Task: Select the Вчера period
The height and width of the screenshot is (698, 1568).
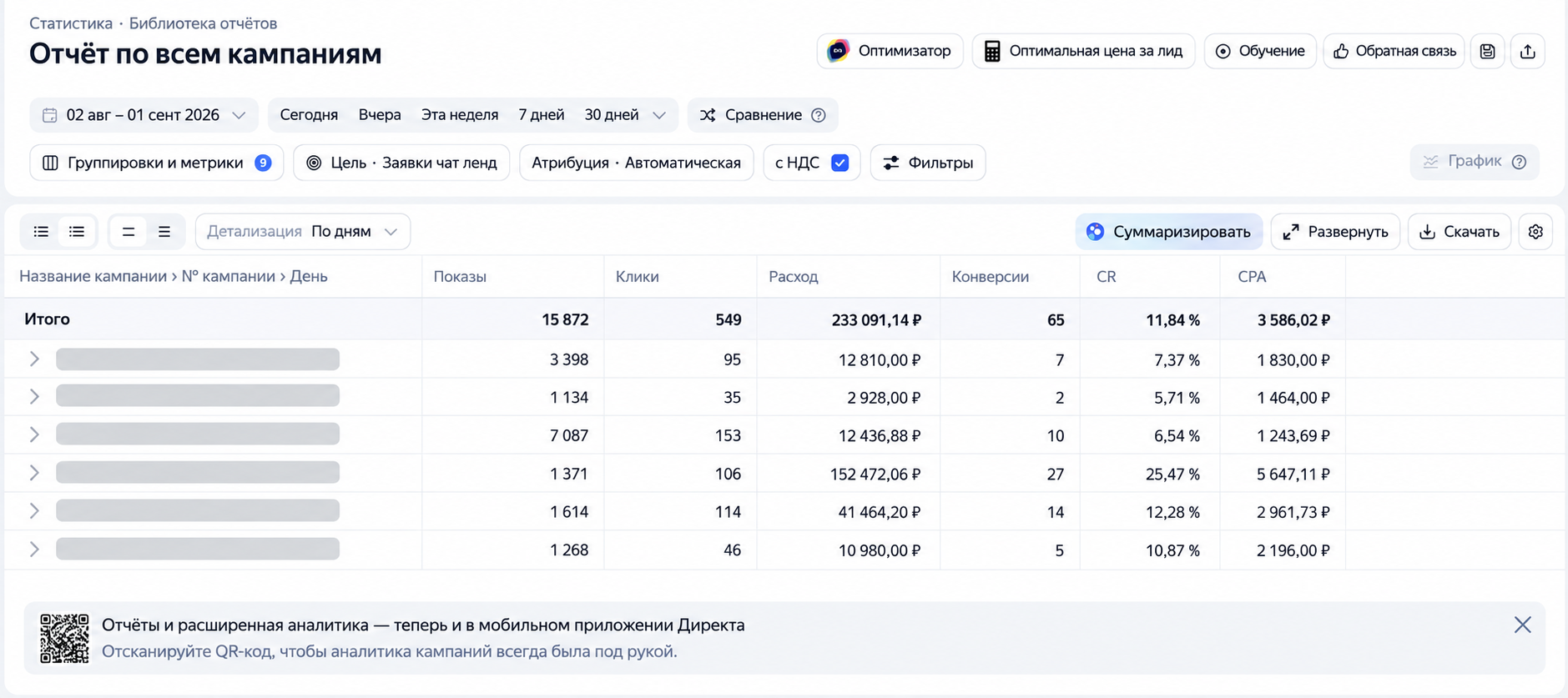Action: point(380,115)
